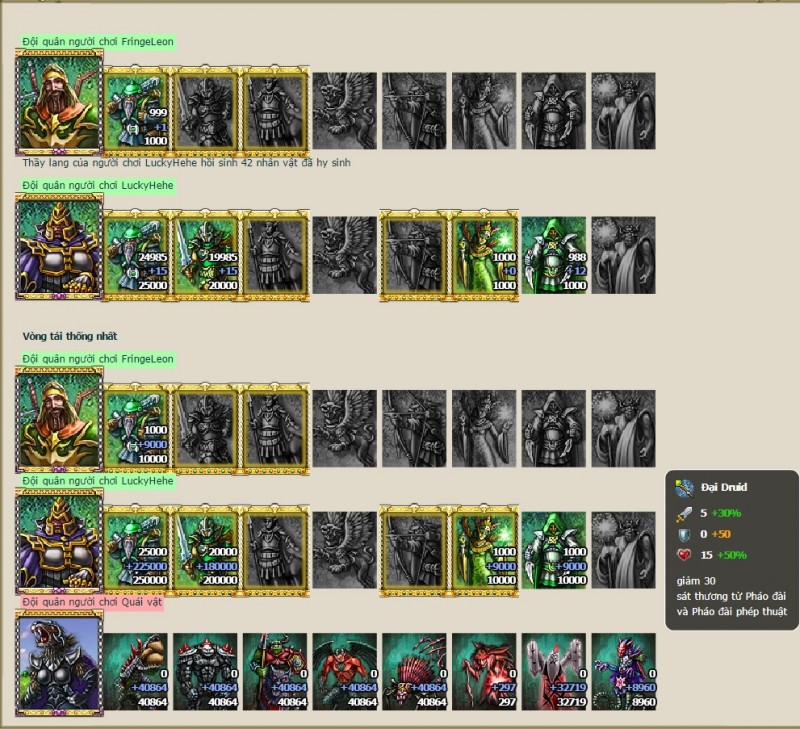Select LuckyHehe's swordsman unit totaling 200000
800x729 pixels.
pos(205,550)
